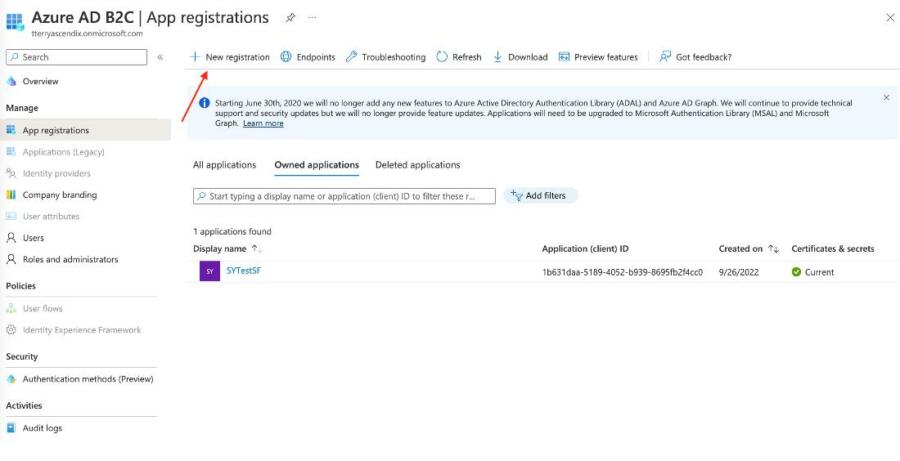Click the '1 applications found' text

[232, 231]
